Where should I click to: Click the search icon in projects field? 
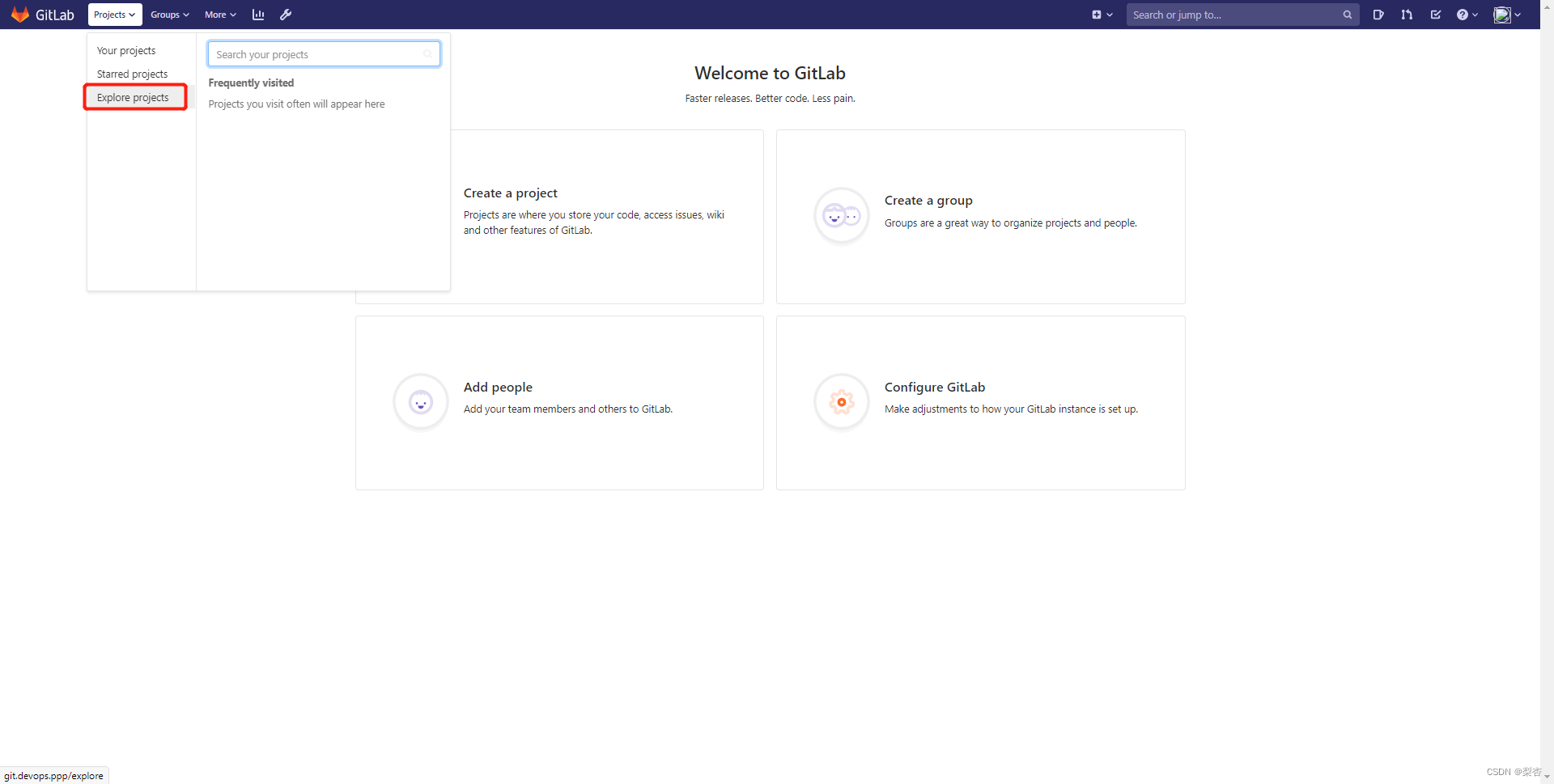(427, 54)
